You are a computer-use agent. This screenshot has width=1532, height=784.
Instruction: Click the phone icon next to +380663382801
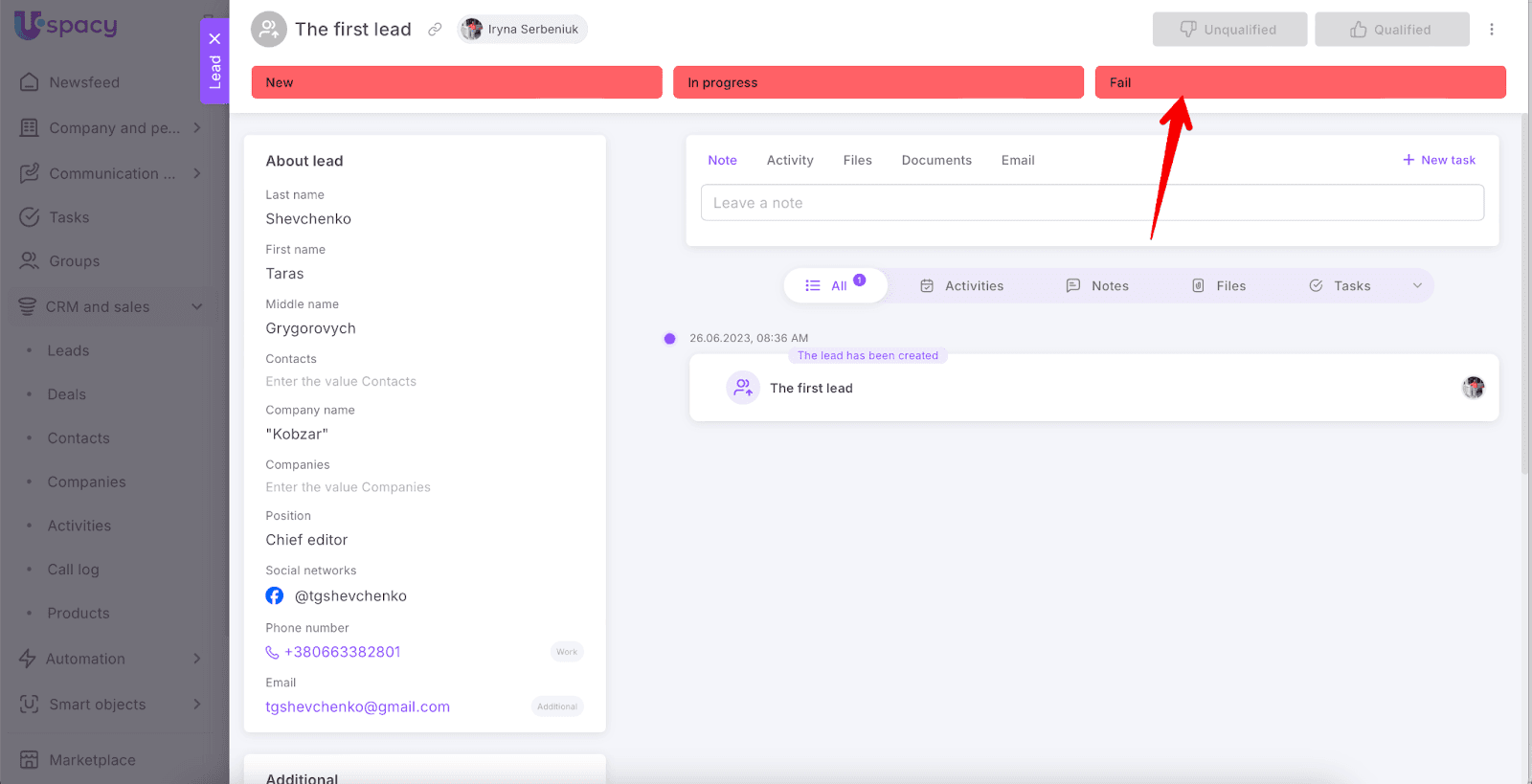pyautogui.click(x=272, y=653)
